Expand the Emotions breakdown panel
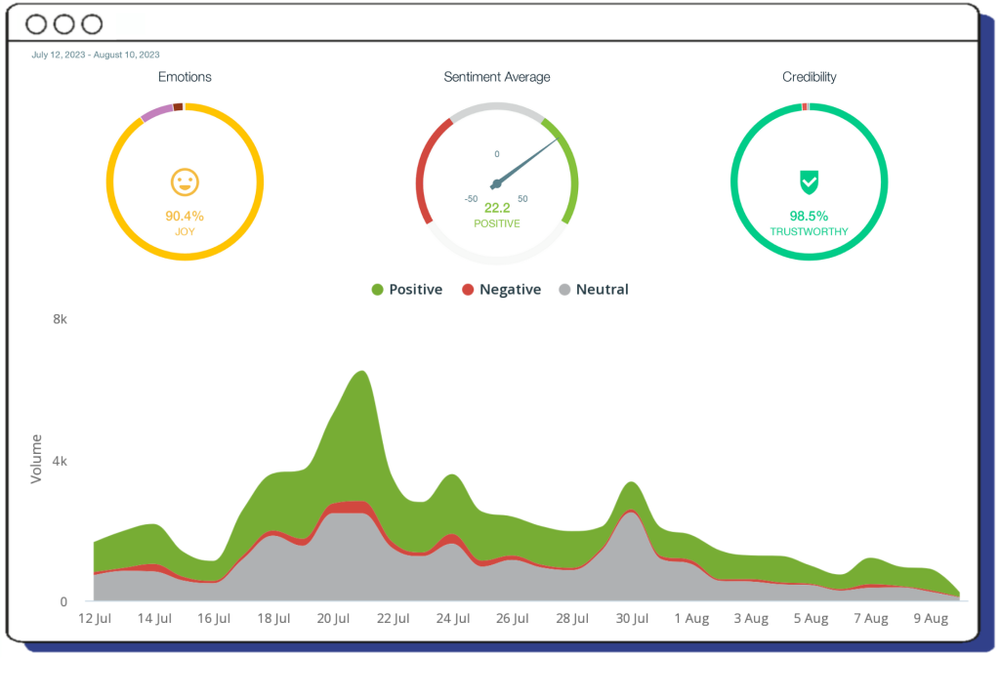 [x=185, y=77]
